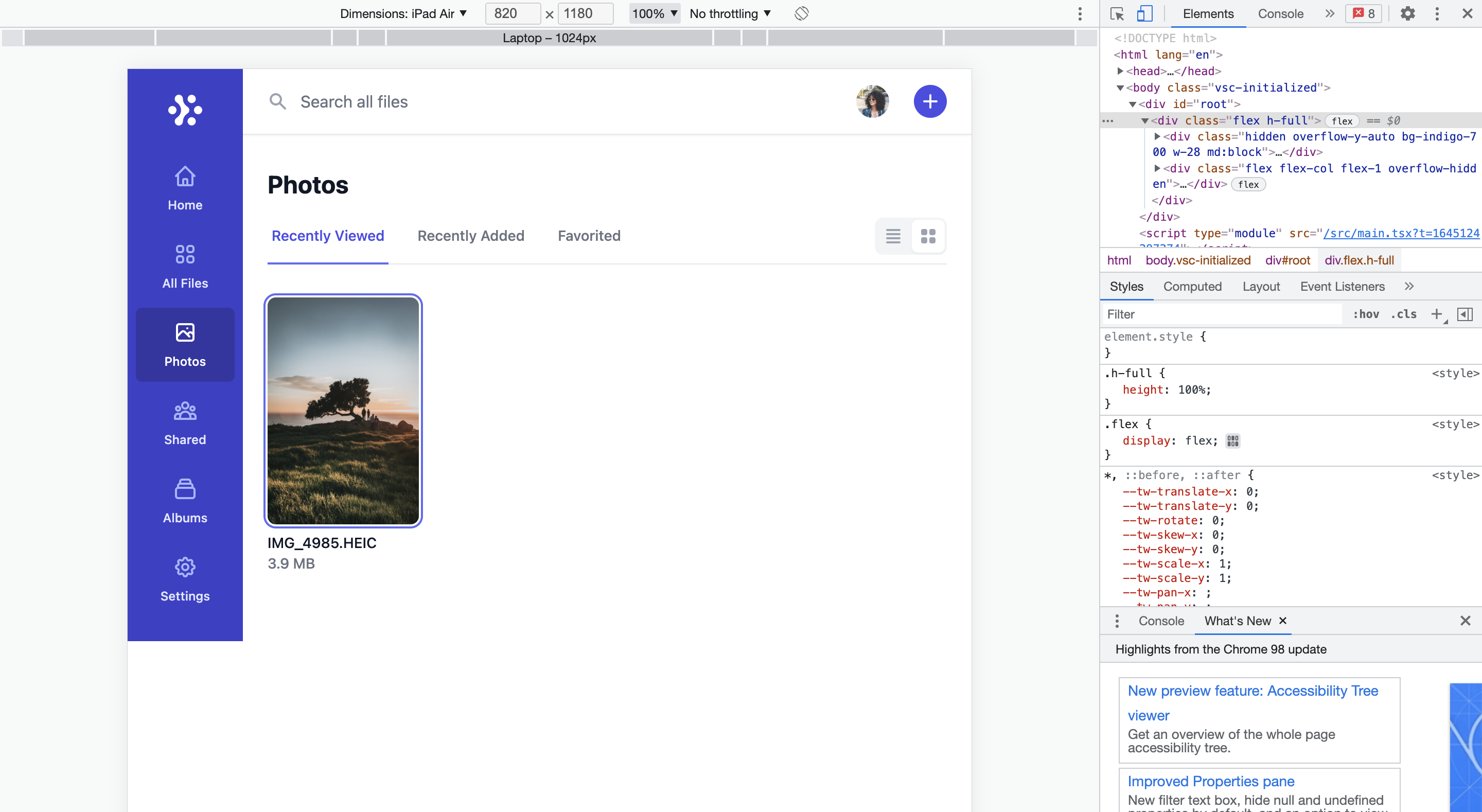Viewport: 1482px width, 812px height.
Task: Open the IMG_4985.HEIC photo thumbnail
Action: click(x=343, y=411)
